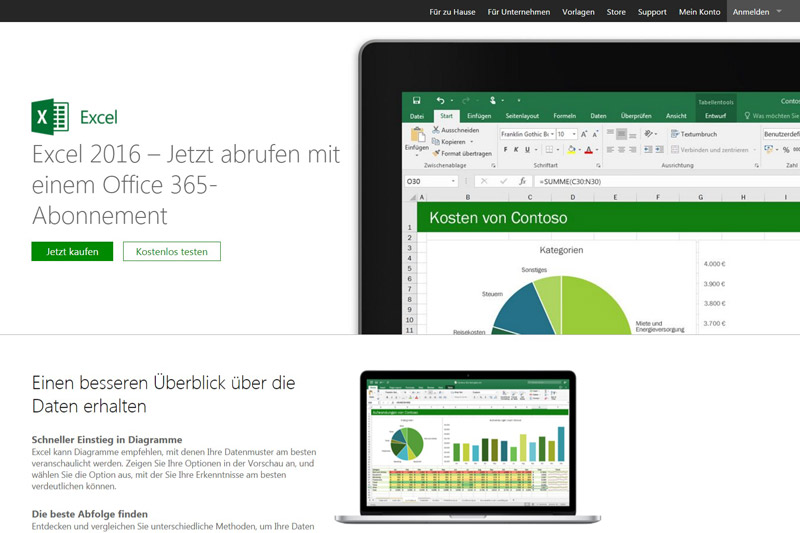Image resolution: width=800 pixels, height=533 pixels.
Task: Click the Undo arrow icon
Action: click(441, 100)
